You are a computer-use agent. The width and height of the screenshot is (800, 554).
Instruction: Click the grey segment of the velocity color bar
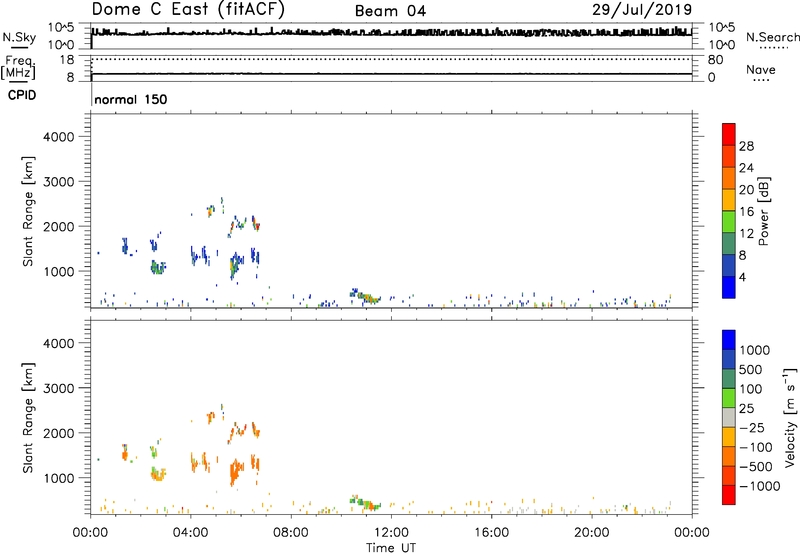729,418
